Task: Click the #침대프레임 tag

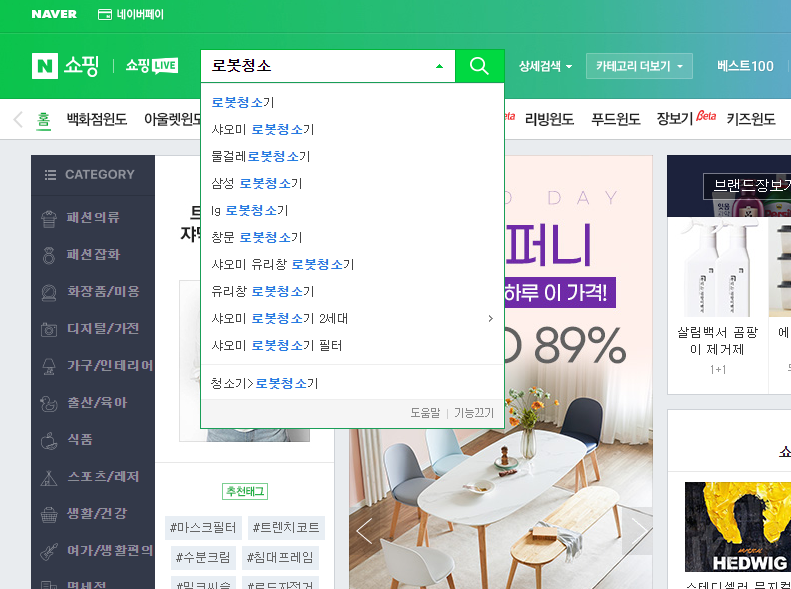Action: pyautogui.click(x=280, y=558)
